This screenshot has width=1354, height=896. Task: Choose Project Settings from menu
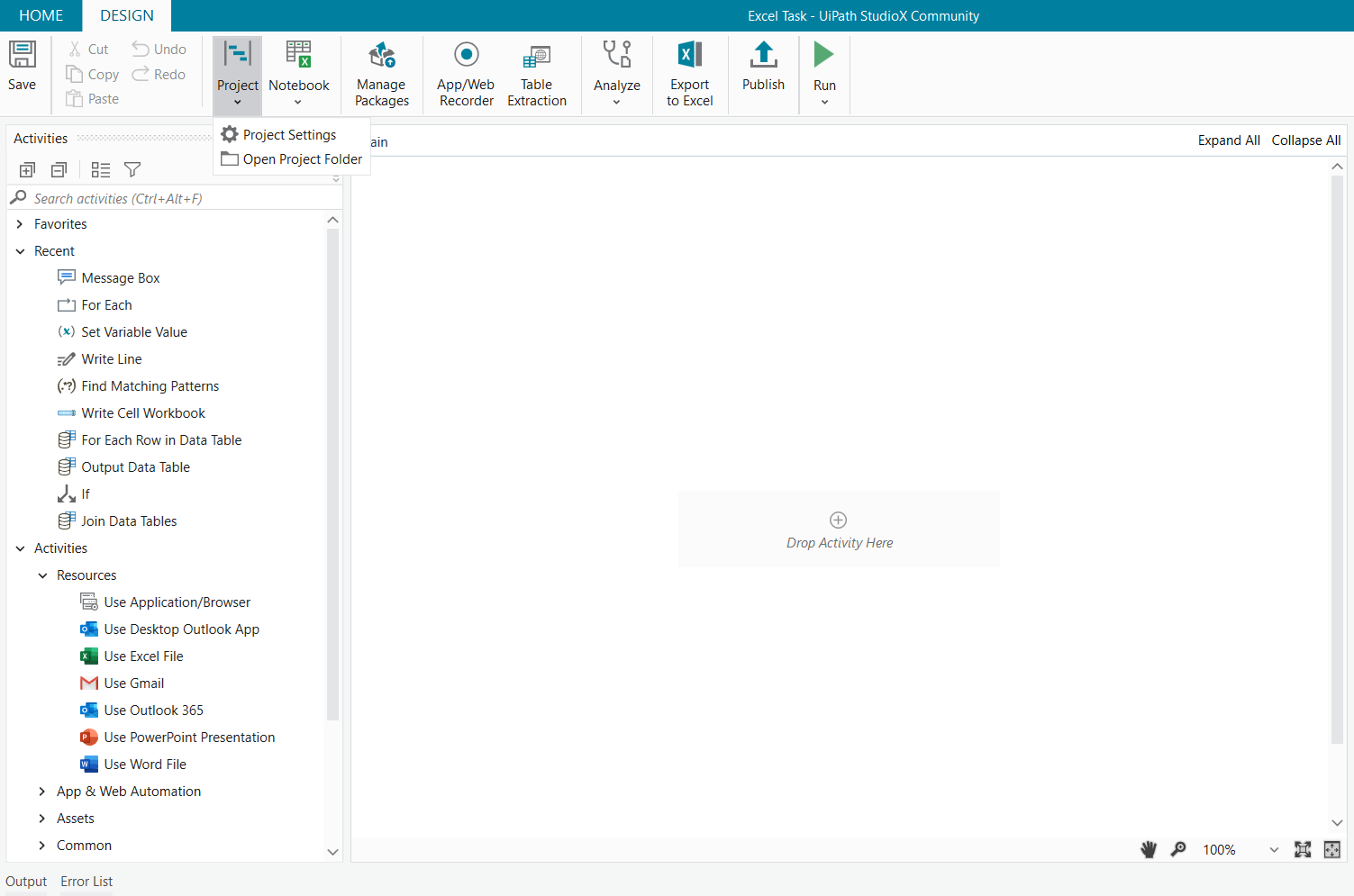pos(289,134)
